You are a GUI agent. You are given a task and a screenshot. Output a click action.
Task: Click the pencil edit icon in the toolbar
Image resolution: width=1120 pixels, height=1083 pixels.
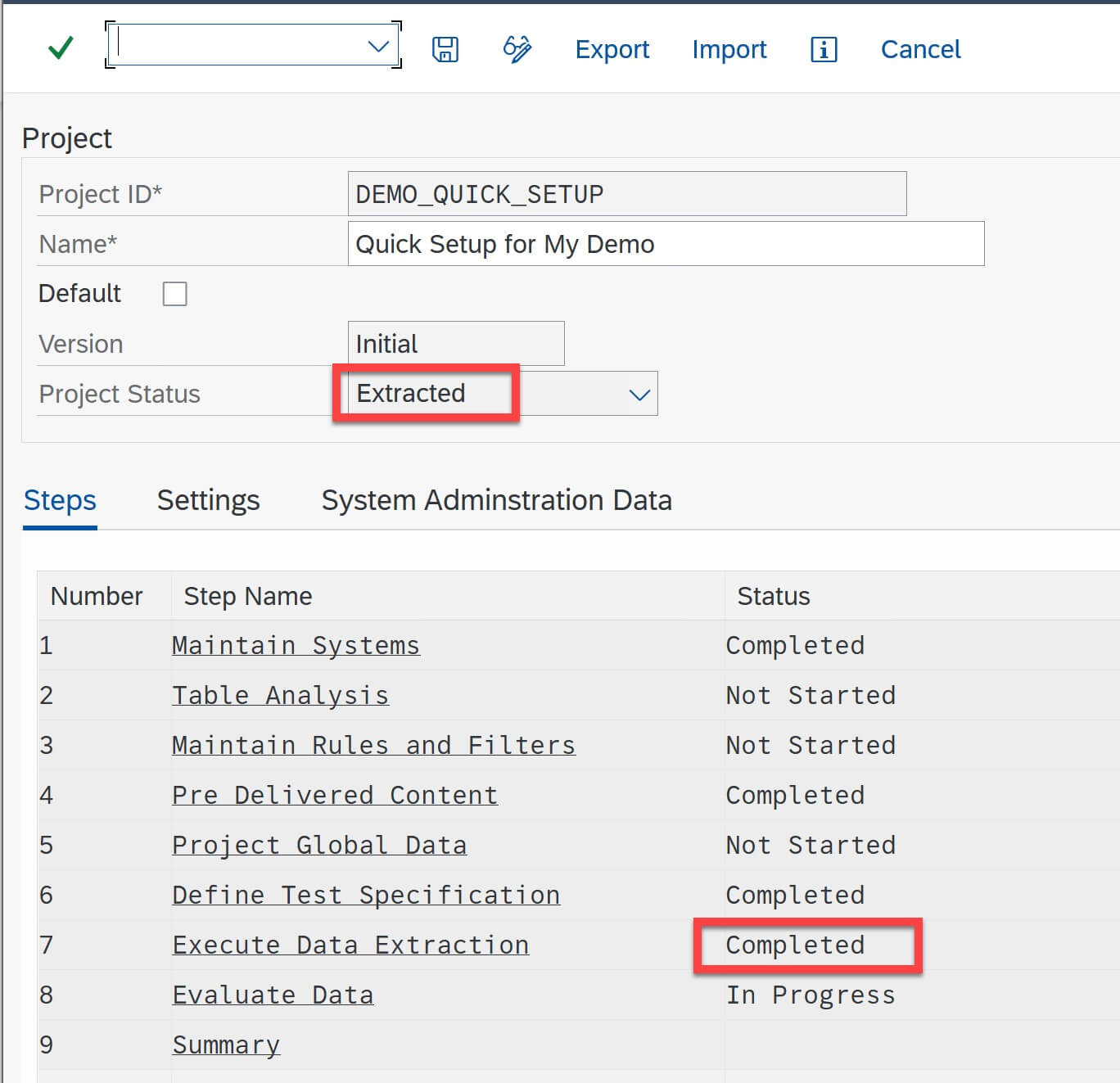coord(516,49)
